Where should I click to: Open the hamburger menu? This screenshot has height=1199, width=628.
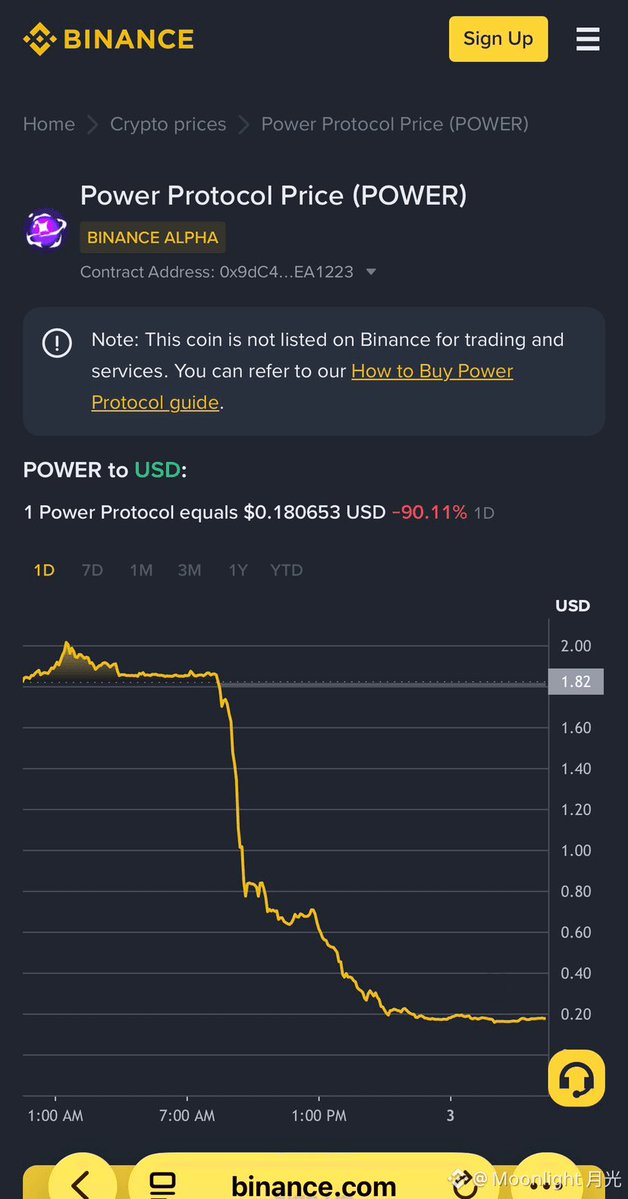tap(588, 39)
